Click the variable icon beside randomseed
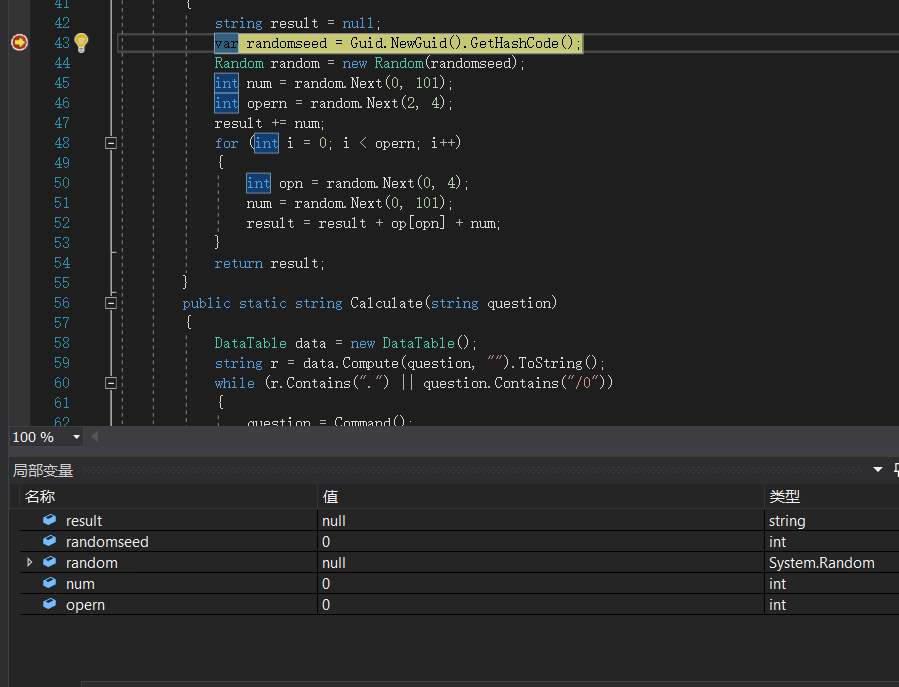The image size is (899, 687). [x=49, y=541]
